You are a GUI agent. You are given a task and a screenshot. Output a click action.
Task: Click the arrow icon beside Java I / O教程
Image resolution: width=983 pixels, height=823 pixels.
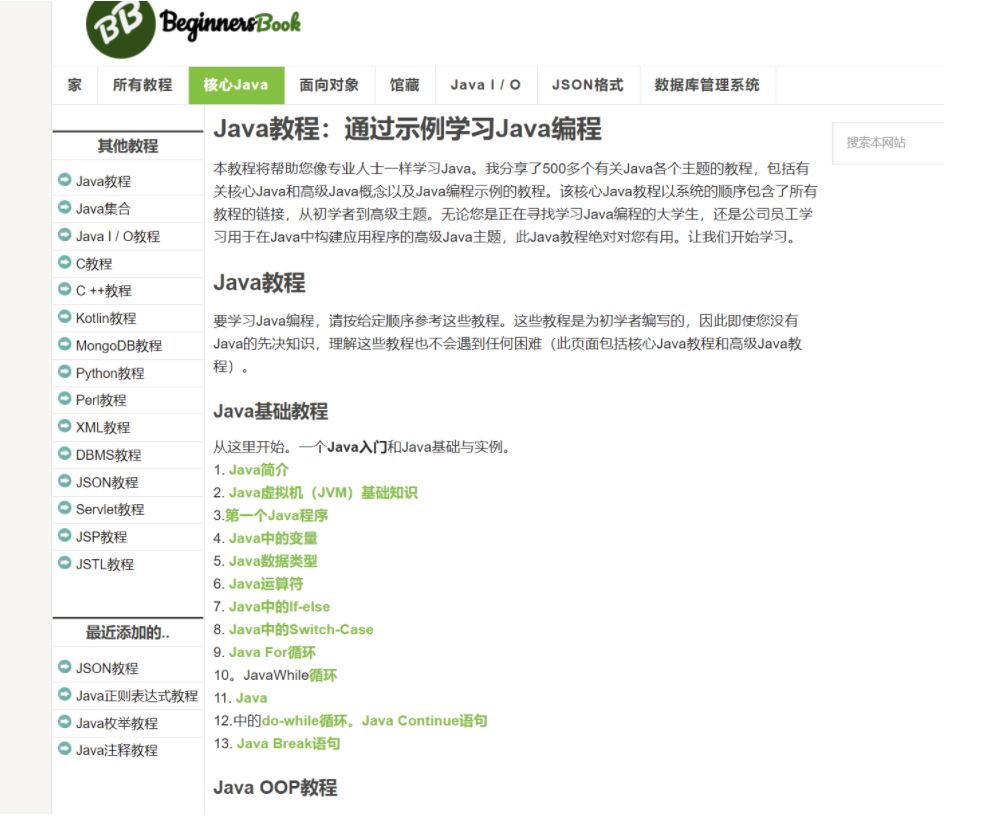coord(65,235)
